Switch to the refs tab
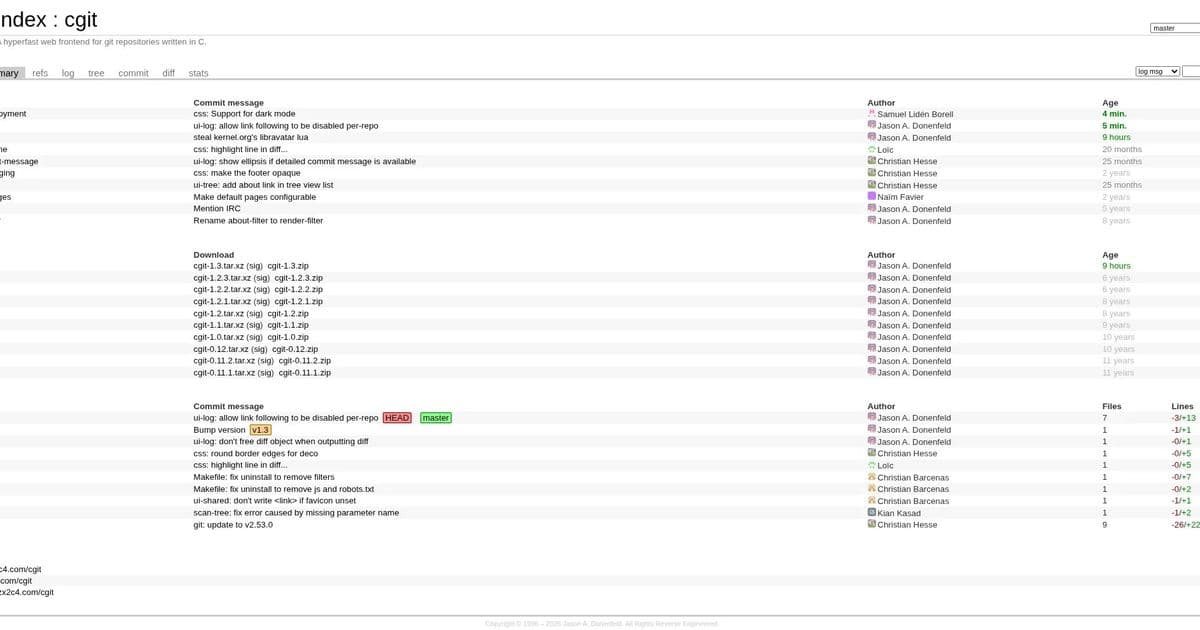 (40, 72)
